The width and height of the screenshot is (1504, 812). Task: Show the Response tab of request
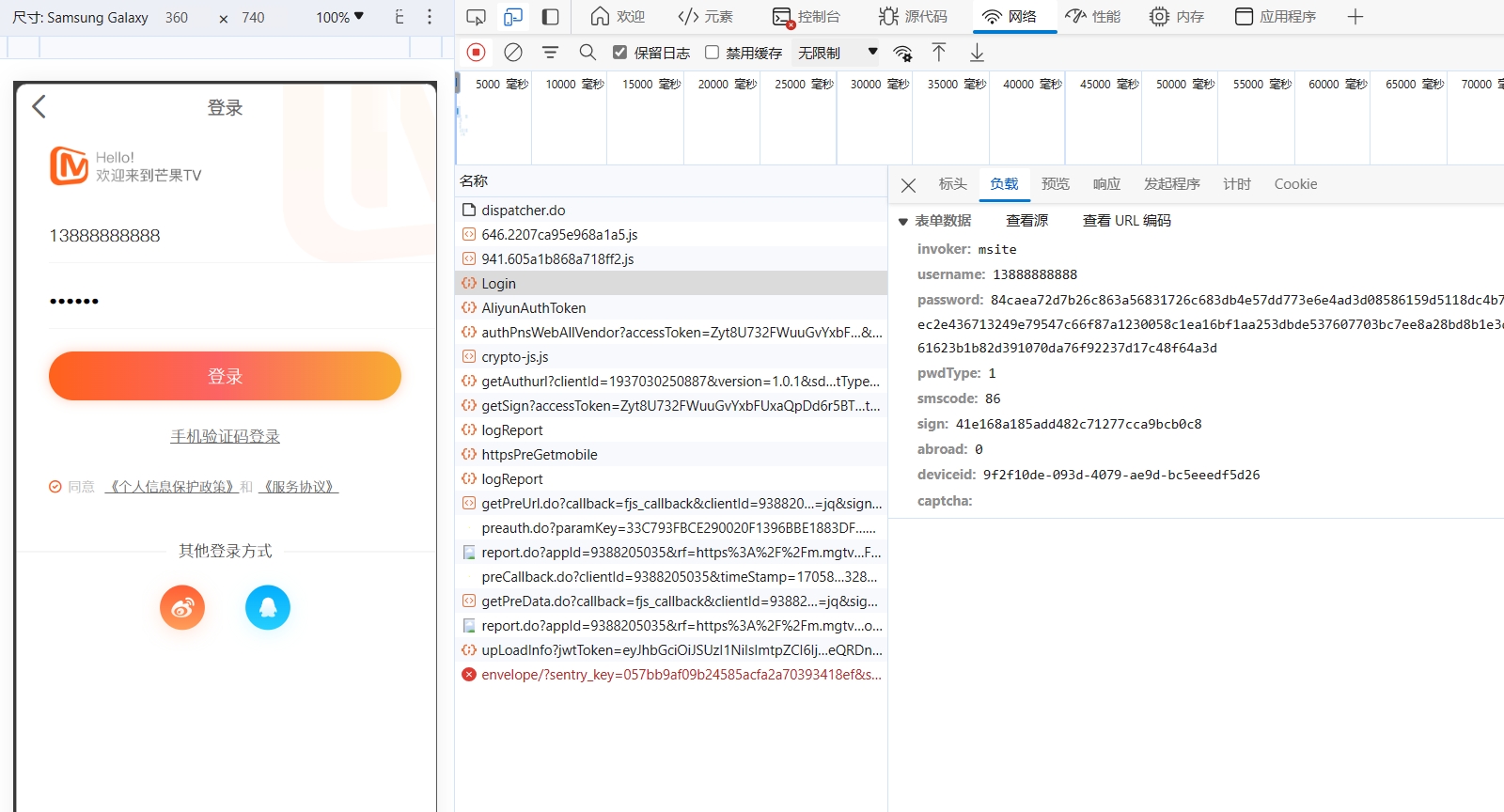point(1106,184)
